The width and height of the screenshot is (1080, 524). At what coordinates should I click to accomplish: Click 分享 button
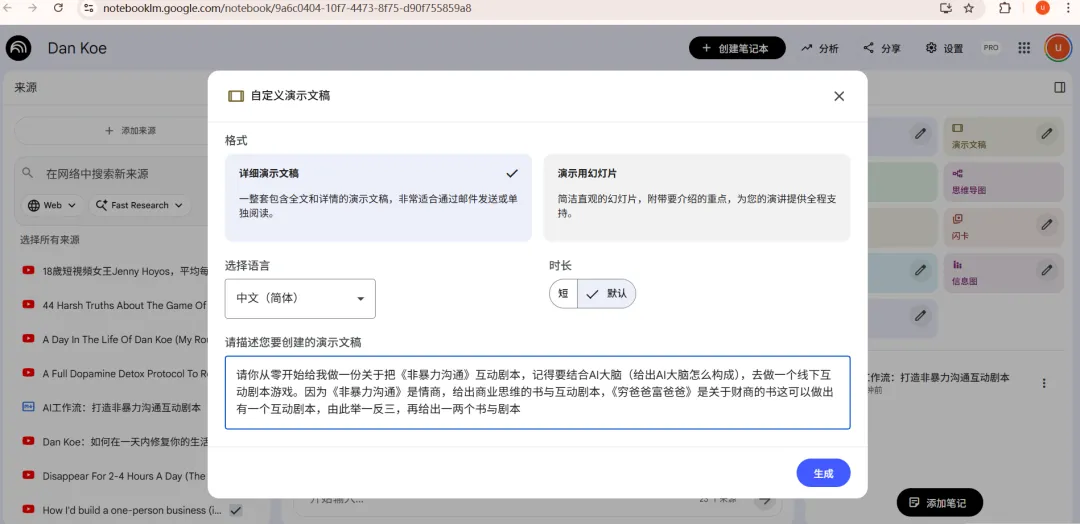882,48
